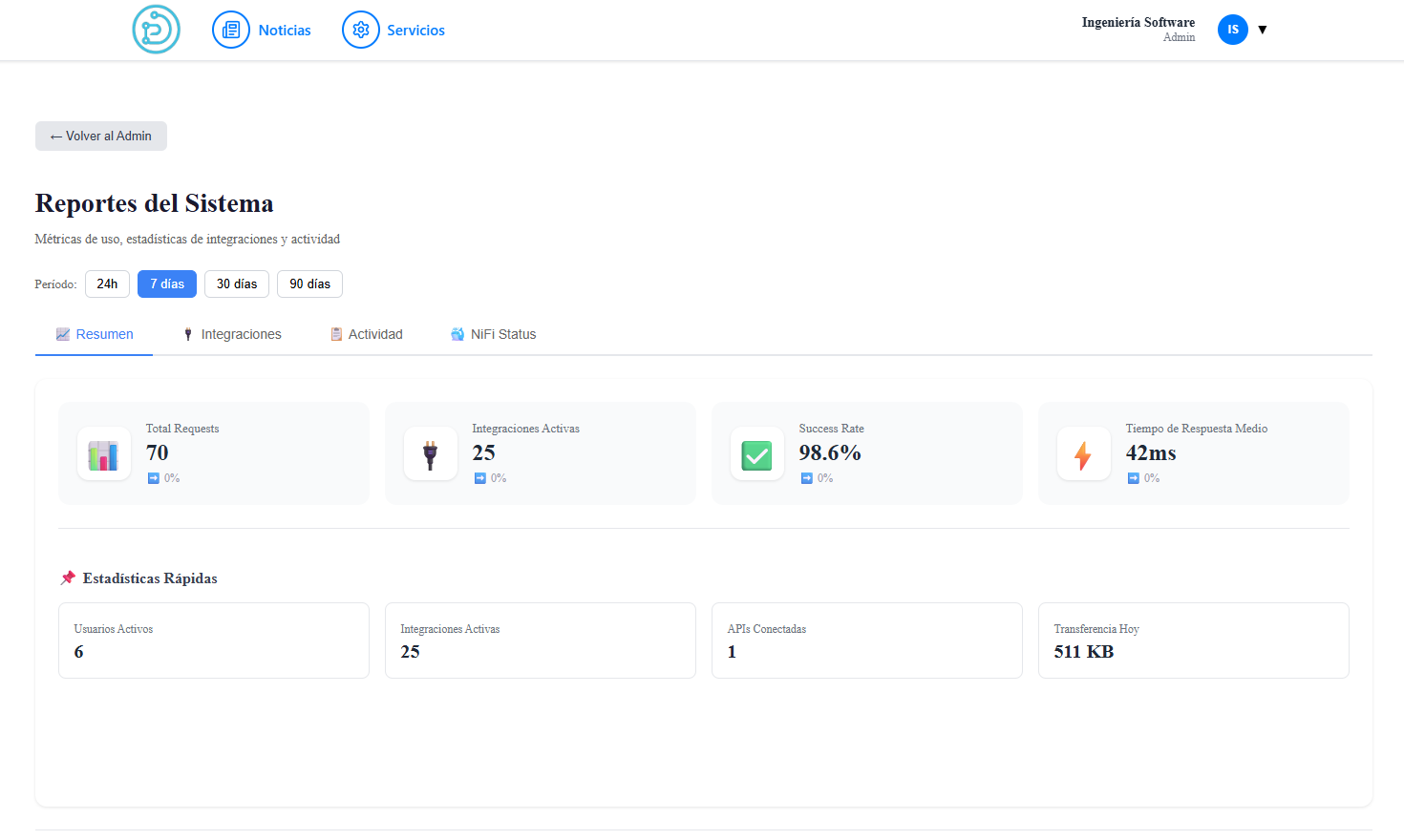
Task: Click the Servicios gear icon
Action: (361, 31)
